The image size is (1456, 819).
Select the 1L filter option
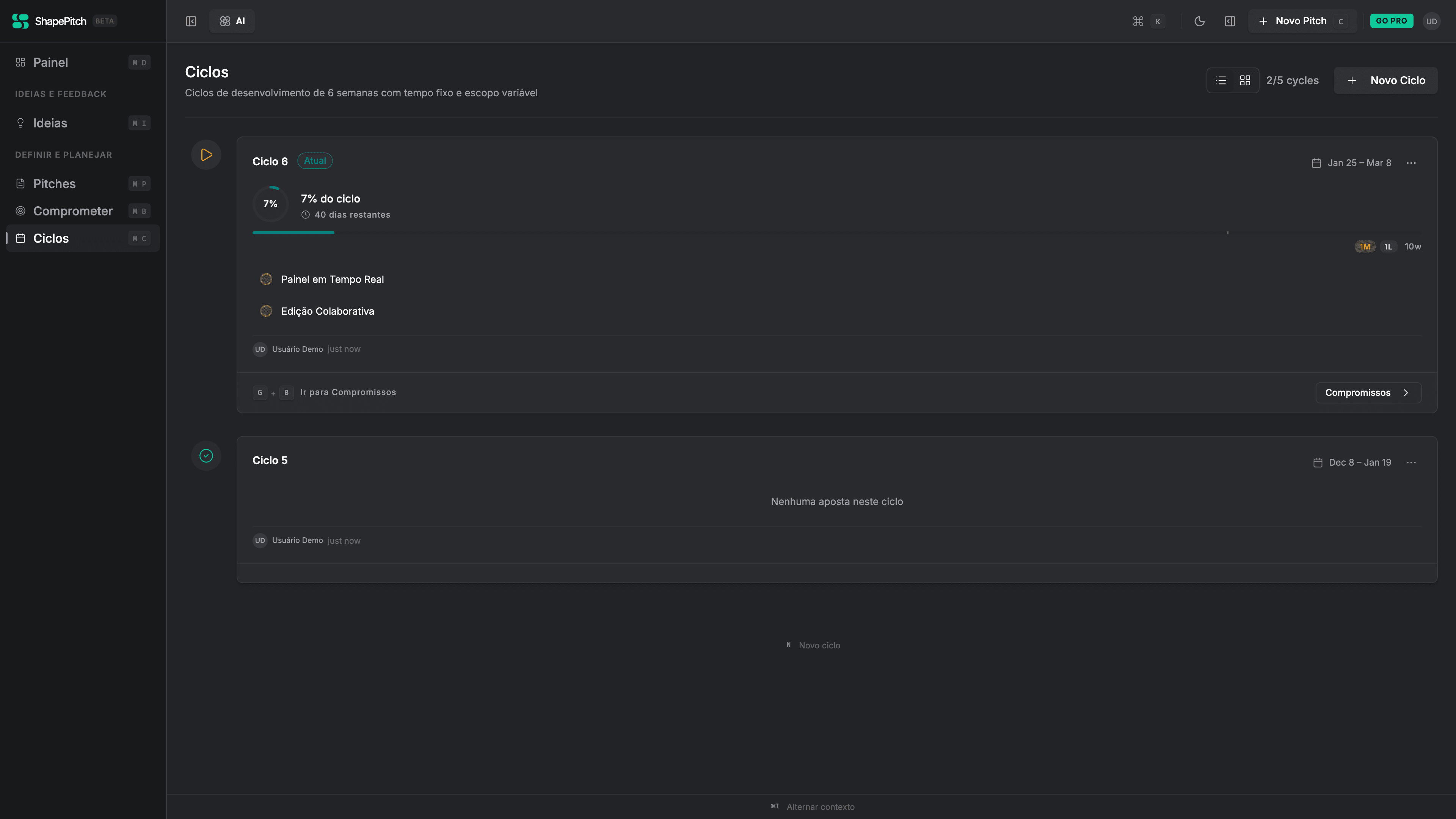pos(1389,246)
